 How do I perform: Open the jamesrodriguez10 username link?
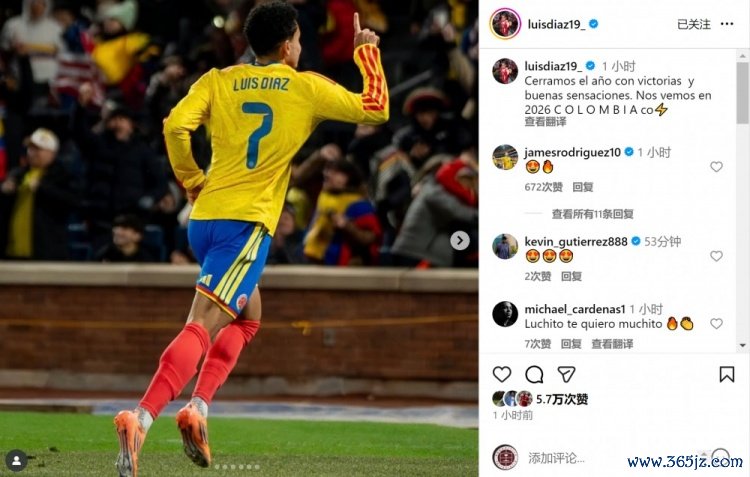573,152
